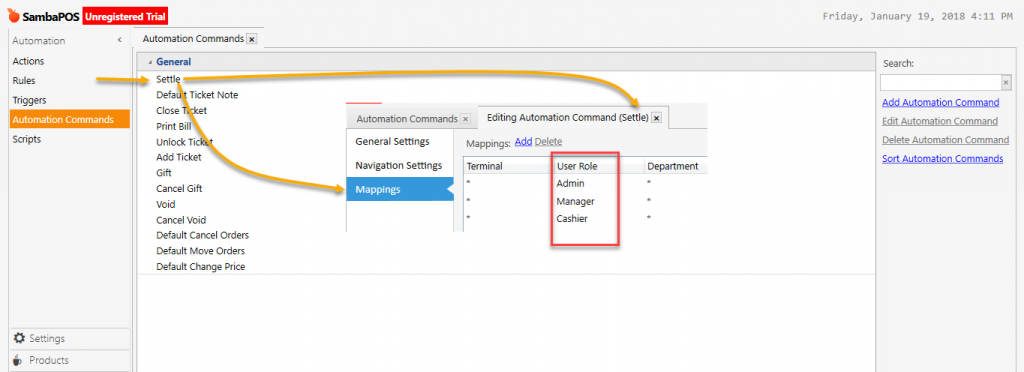Select the Close Ticket command
1024x372 pixels.
coord(182,110)
